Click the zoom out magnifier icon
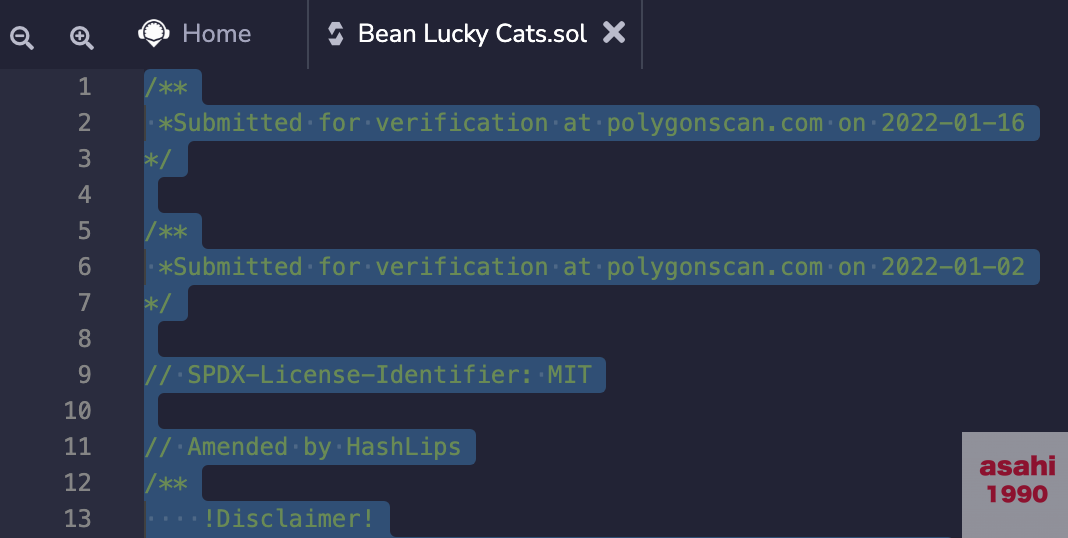Viewport: 1068px width, 538px height. pos(22,37)
